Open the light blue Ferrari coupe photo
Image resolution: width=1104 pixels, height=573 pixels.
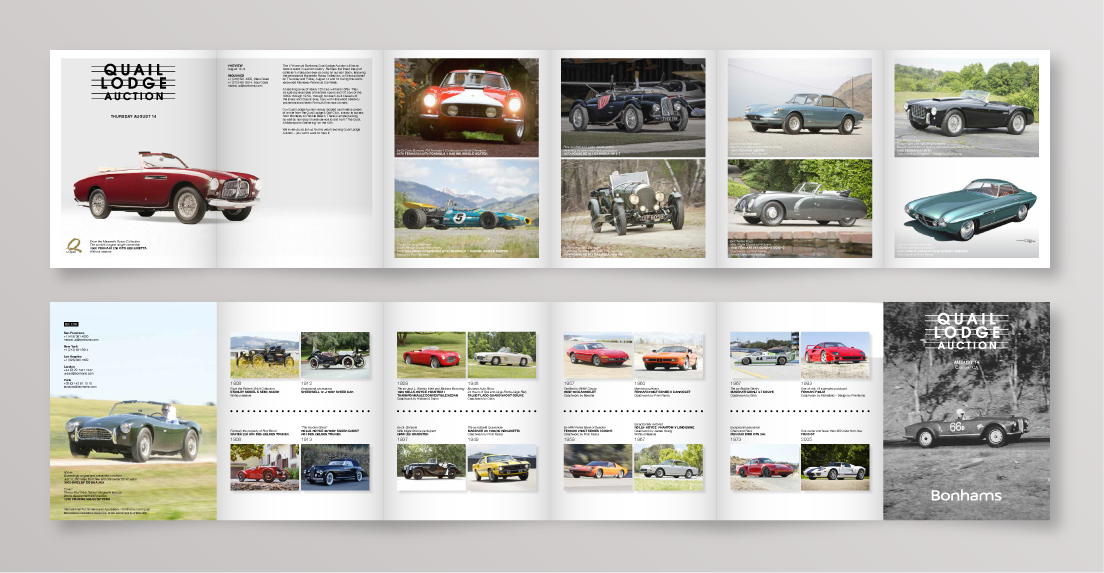pyautogui.click(x=800, y=107)
